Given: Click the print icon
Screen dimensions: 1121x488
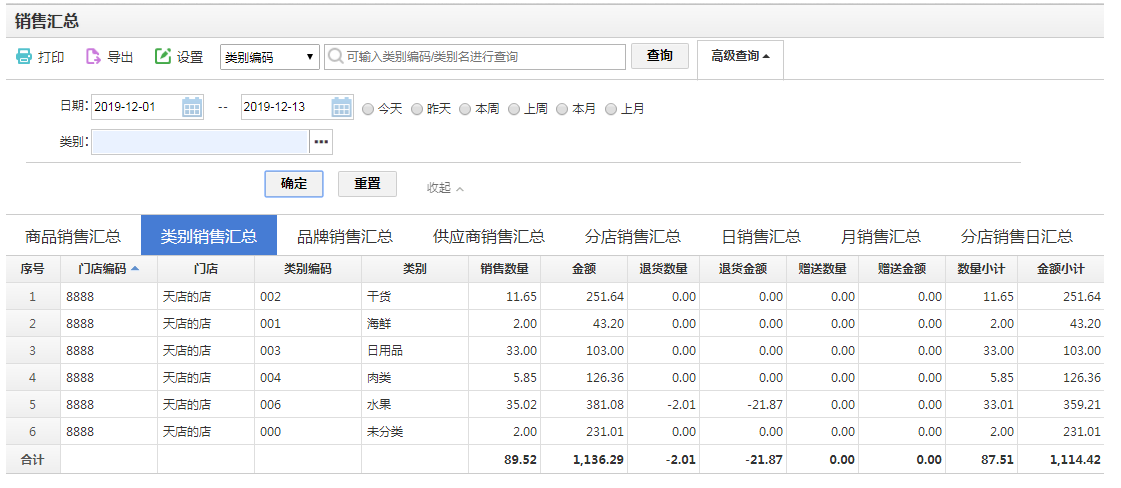Looking at the screenshot, I should coord(24,57).
